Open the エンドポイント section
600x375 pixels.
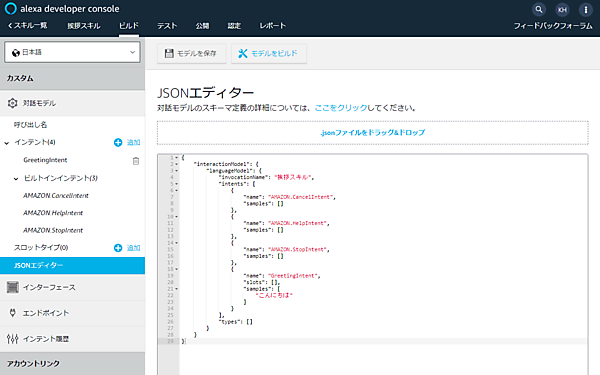[72, 313]
